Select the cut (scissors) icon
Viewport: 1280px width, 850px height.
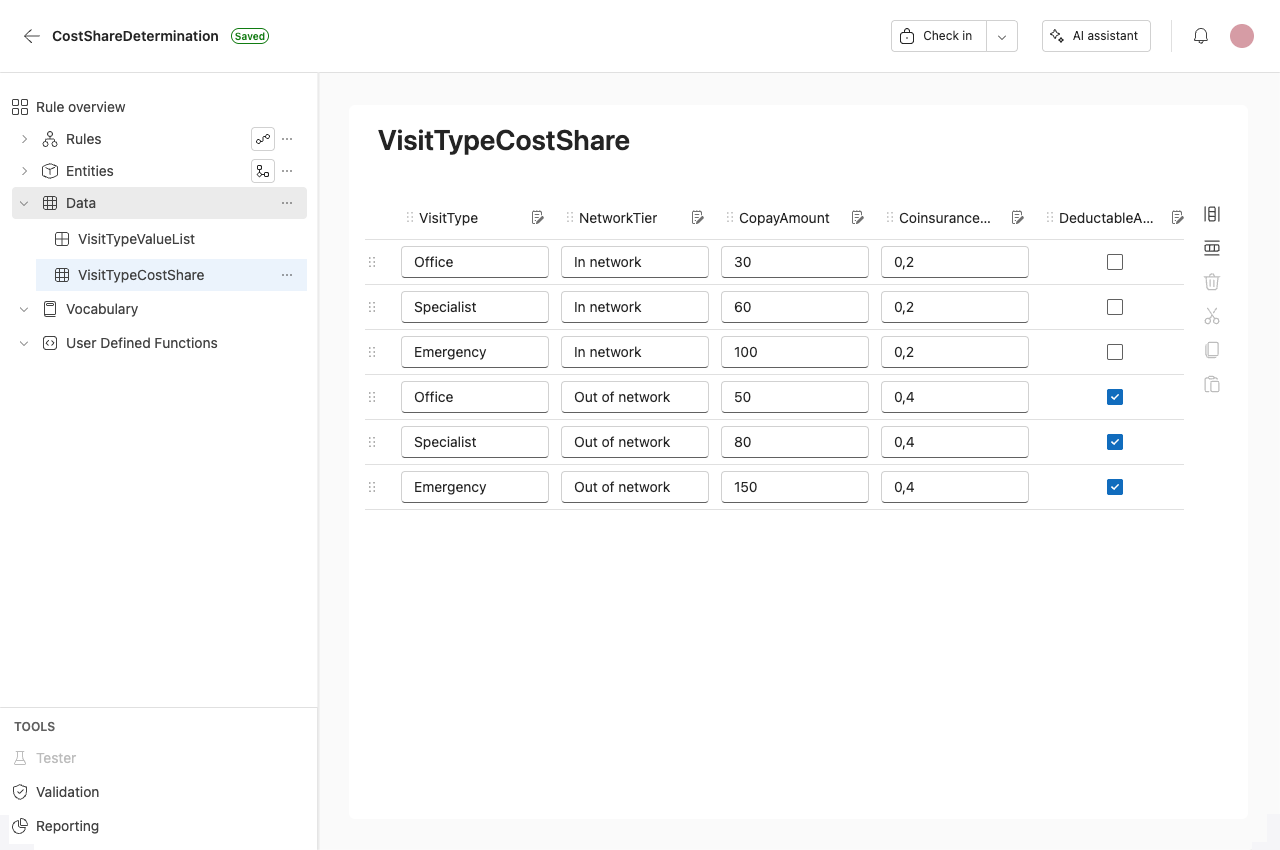coord(1211,315)
